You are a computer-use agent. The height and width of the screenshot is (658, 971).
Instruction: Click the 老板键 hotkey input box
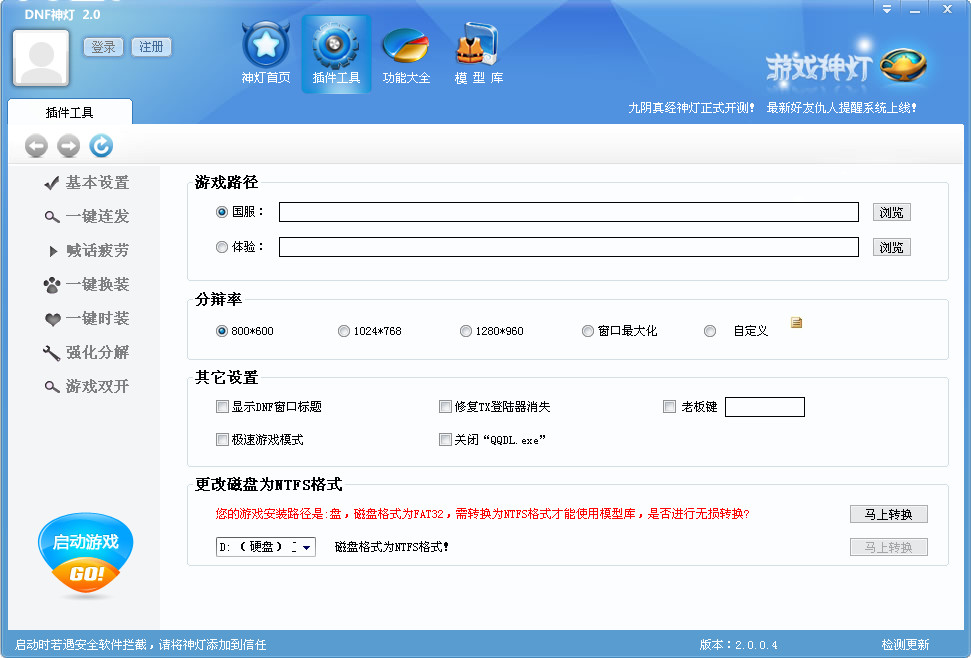tap(765, 407)
